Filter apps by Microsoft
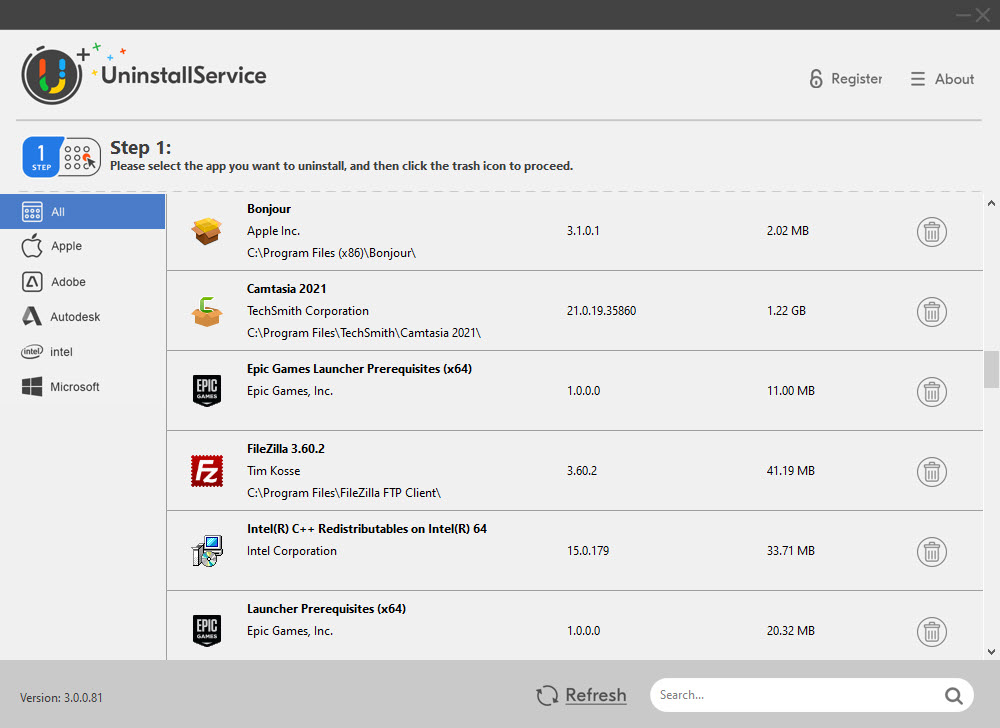This screenshot has height=728, width=1000. tap(82, 387)
